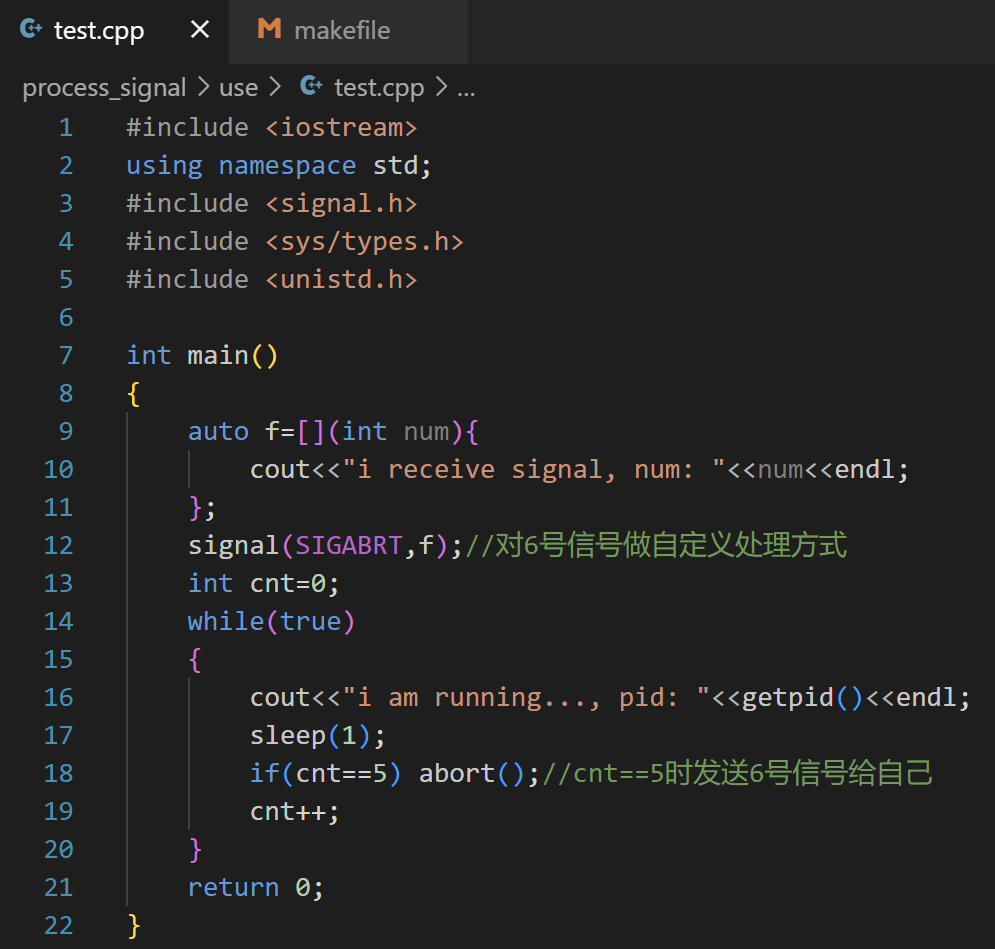The width and height of the screenshot is (995, 949).
Task: Click on "i am running..., pid: " string
Action: pyautogui.click(x=527, y=698)
